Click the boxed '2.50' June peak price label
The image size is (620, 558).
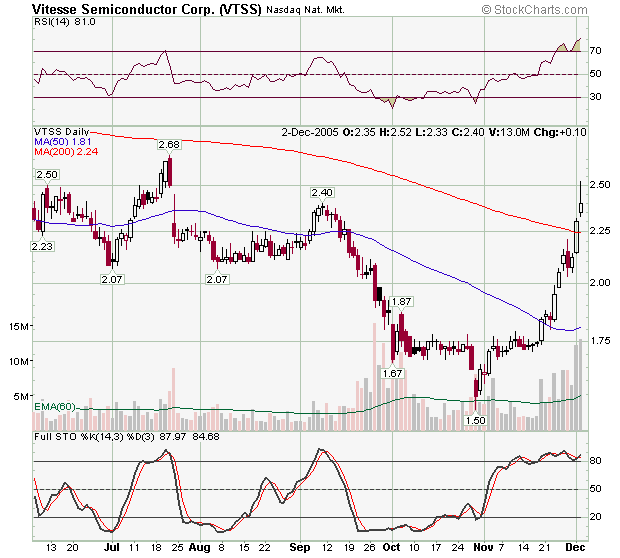point(47,174)
